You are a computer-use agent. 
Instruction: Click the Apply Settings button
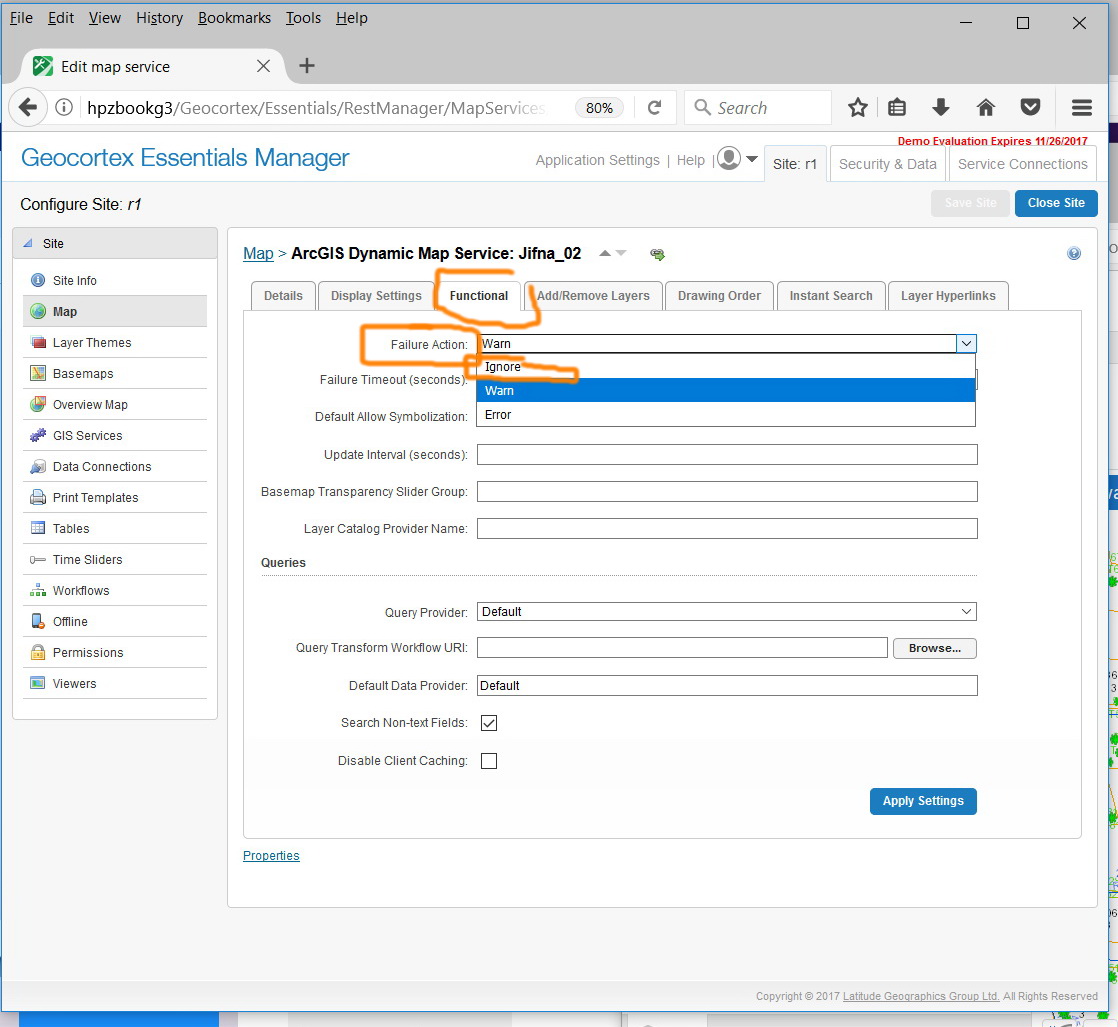(x=923, y=801)
